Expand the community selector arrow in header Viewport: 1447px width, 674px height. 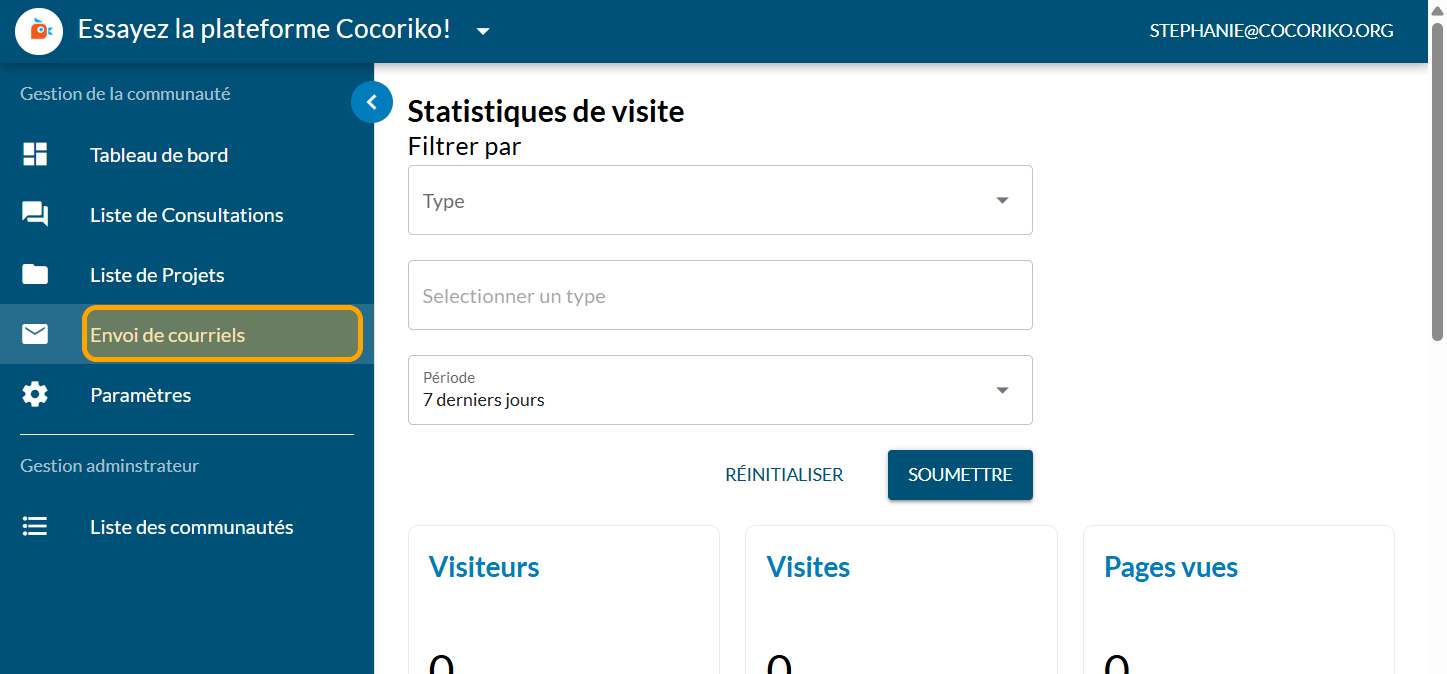(x=483, y=31)
